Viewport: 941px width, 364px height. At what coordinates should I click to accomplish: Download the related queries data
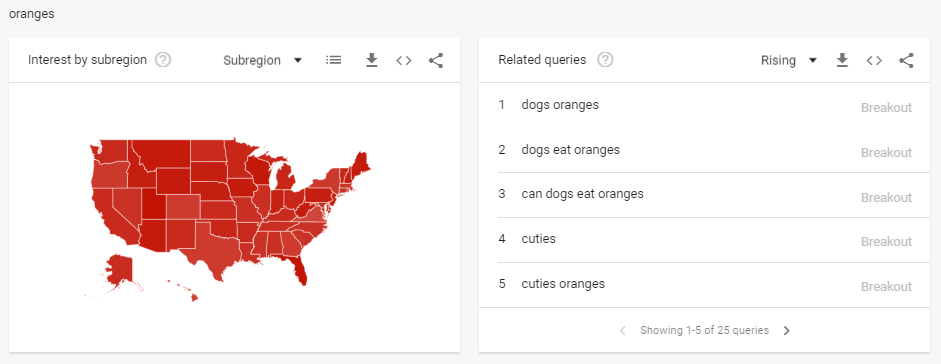click(842, 60)
